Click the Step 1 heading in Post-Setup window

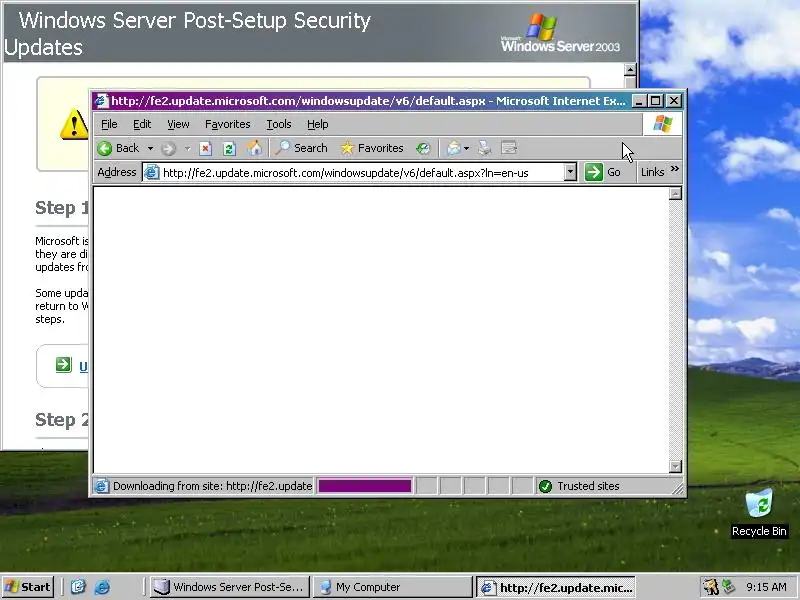(62, 208)
